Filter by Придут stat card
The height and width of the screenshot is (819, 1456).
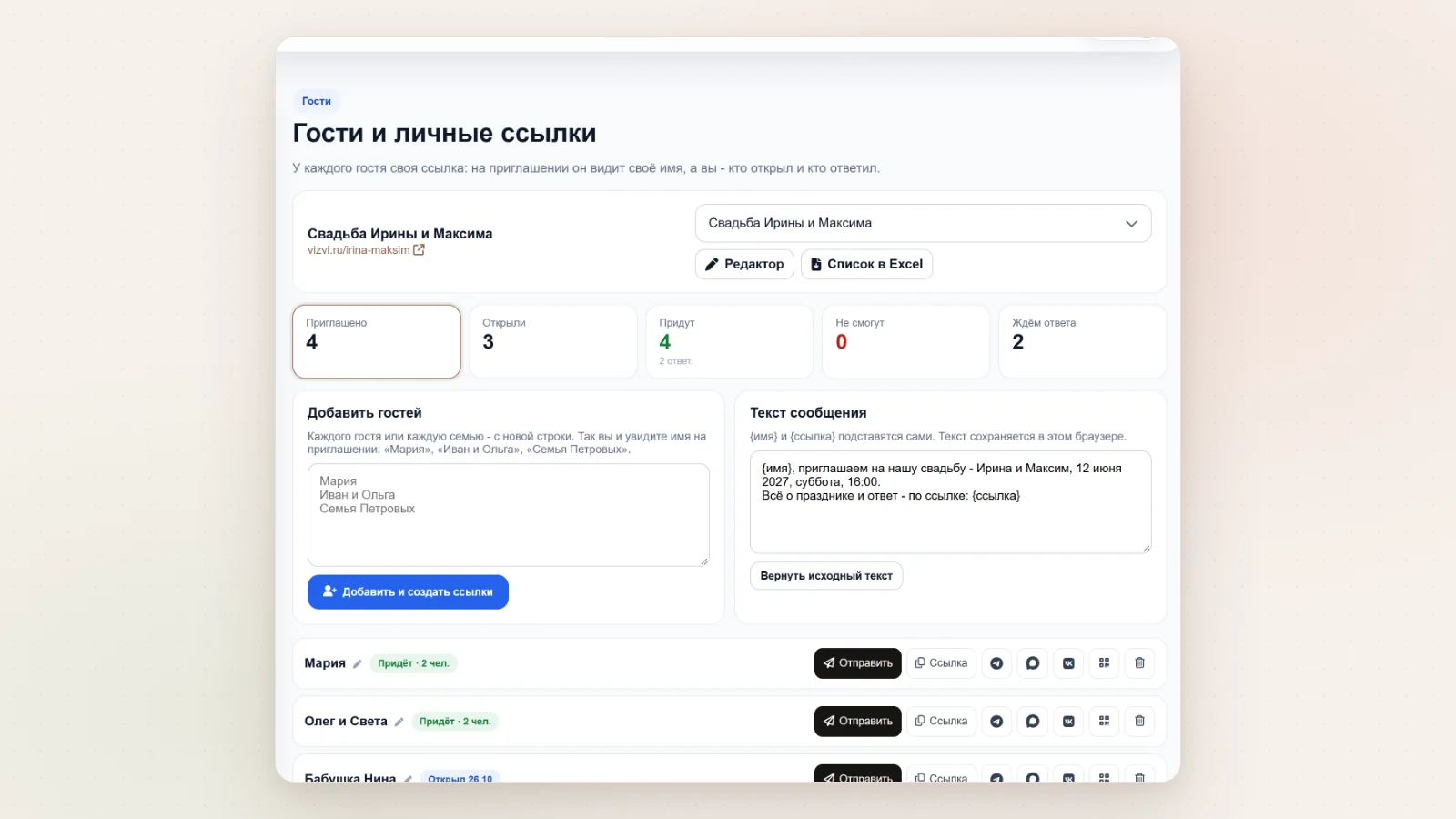[x=730, y=341]
